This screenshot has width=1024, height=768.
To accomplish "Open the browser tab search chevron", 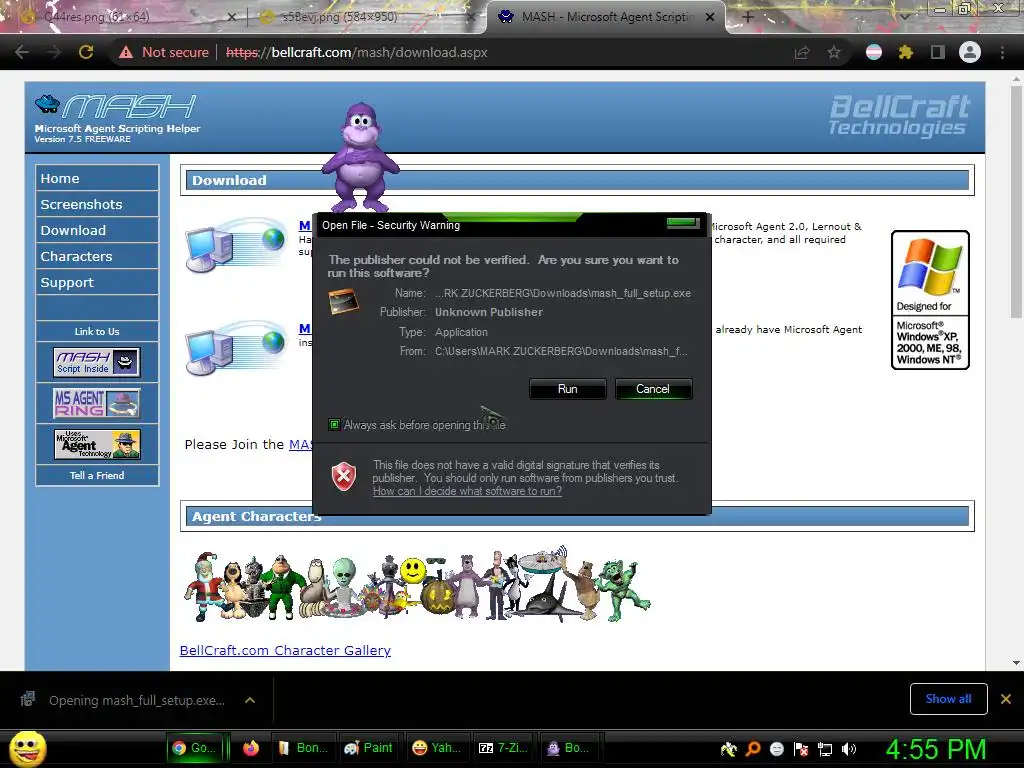I will (904, 17).
